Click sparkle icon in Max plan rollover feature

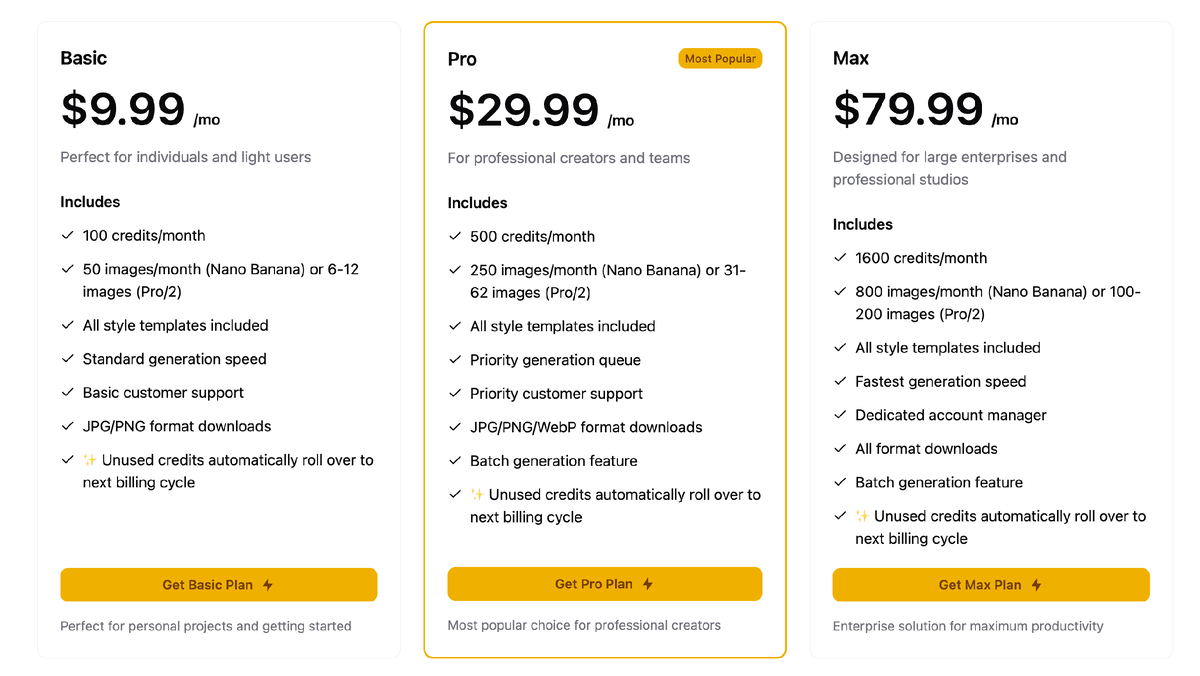tap(862, 516)
